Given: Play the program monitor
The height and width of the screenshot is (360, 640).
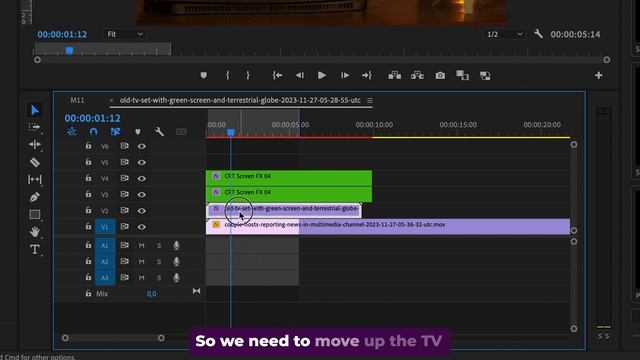Looking at the screenshot, I should 322,76.
